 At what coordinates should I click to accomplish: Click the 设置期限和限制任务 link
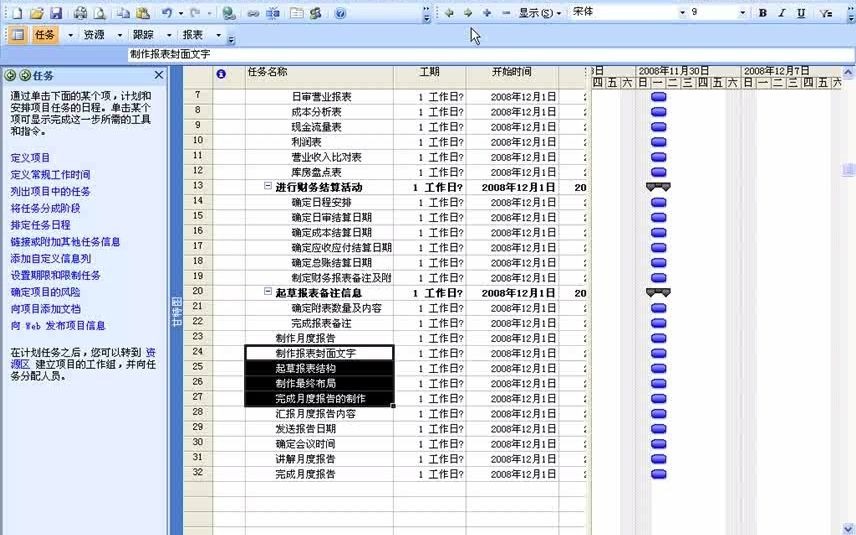55,275
